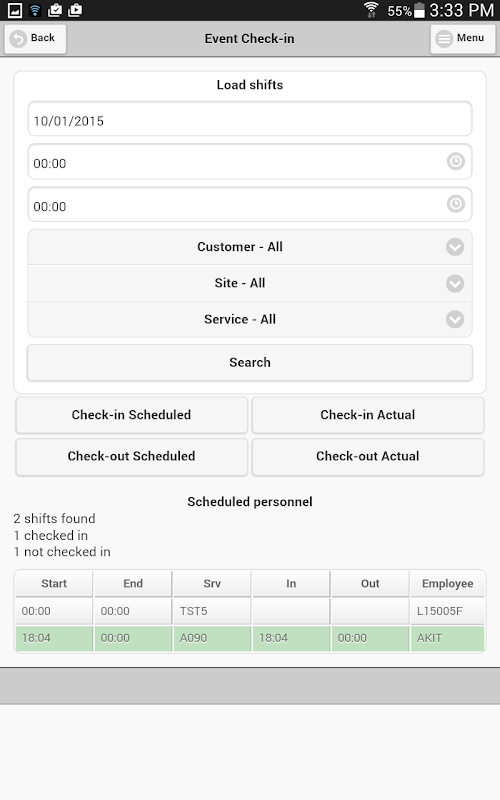Open the hamburger Menu icon
The image size is (500, 800).
[x=444, y=39]
